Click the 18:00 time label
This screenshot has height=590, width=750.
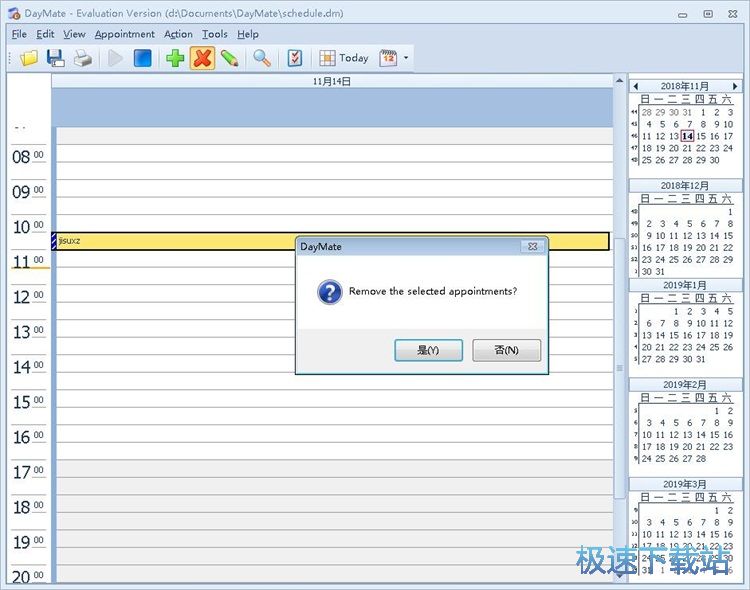click(28, 507)
